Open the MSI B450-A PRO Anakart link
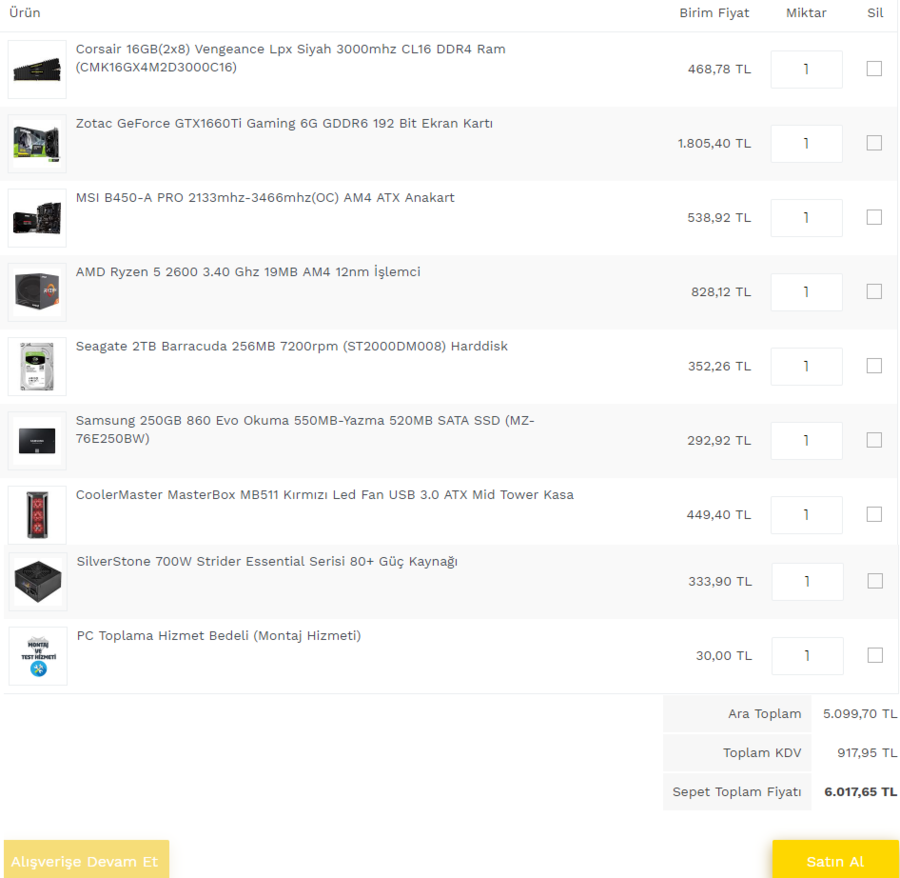 (x=265, y=198)
